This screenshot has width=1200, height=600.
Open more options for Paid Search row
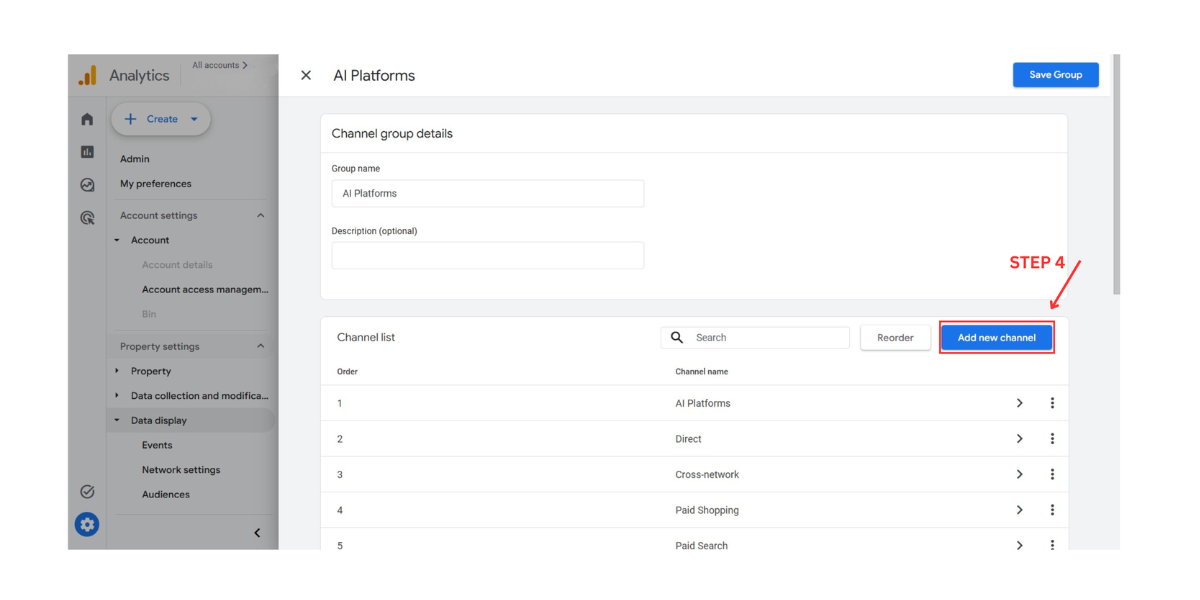1052,545
